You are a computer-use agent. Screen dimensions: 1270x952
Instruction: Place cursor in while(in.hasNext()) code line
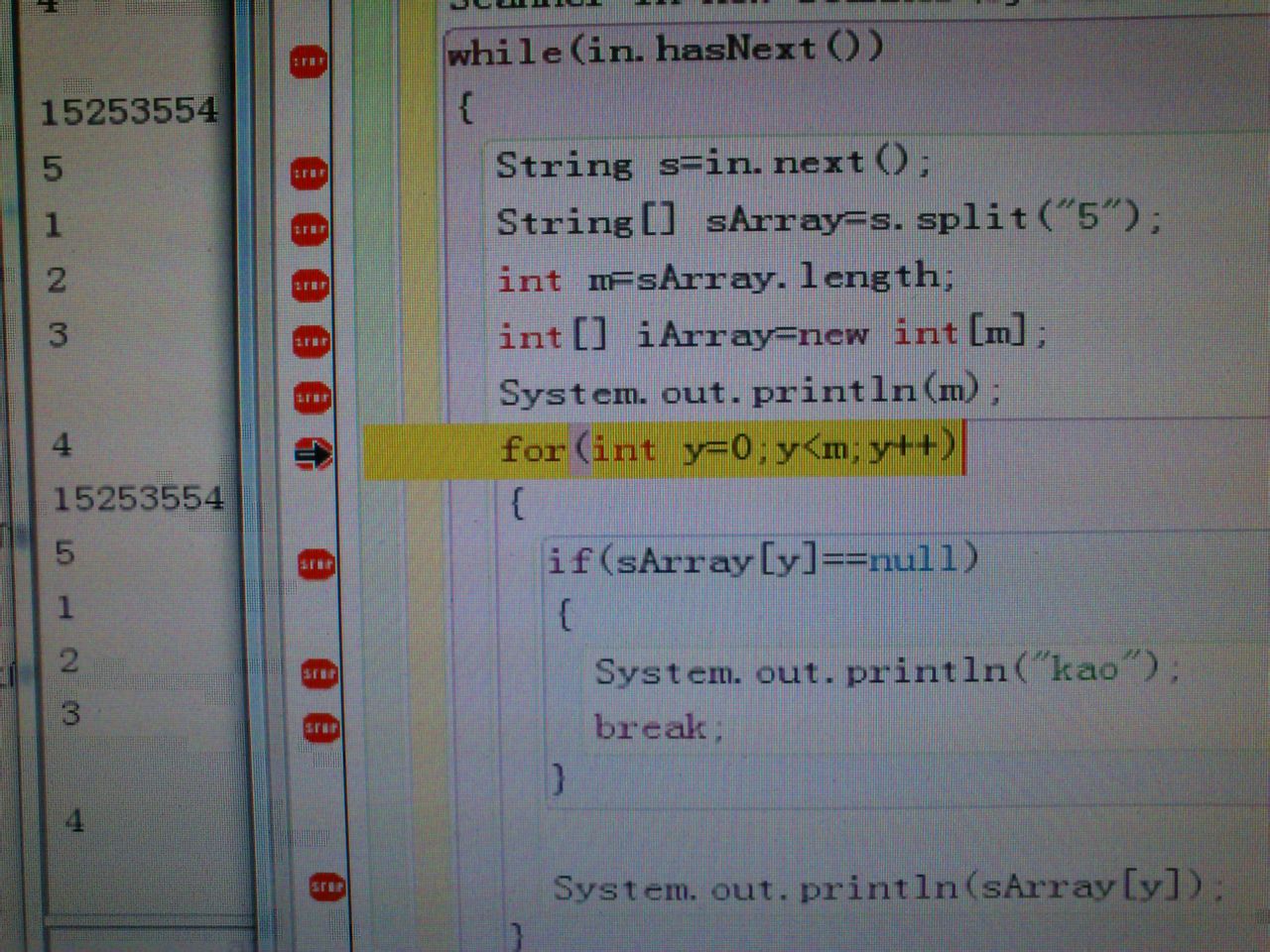click(x=665, y=50)
